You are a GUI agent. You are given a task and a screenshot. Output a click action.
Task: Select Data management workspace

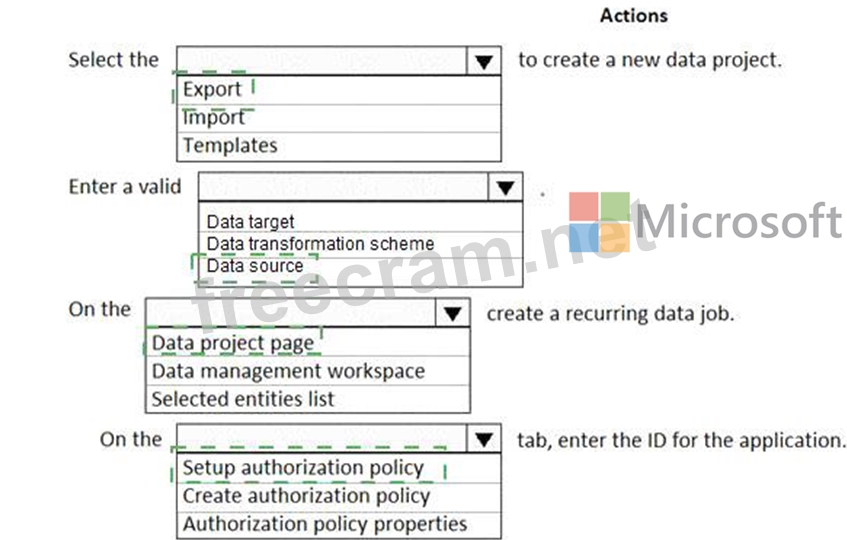click(x=288, y=371)
